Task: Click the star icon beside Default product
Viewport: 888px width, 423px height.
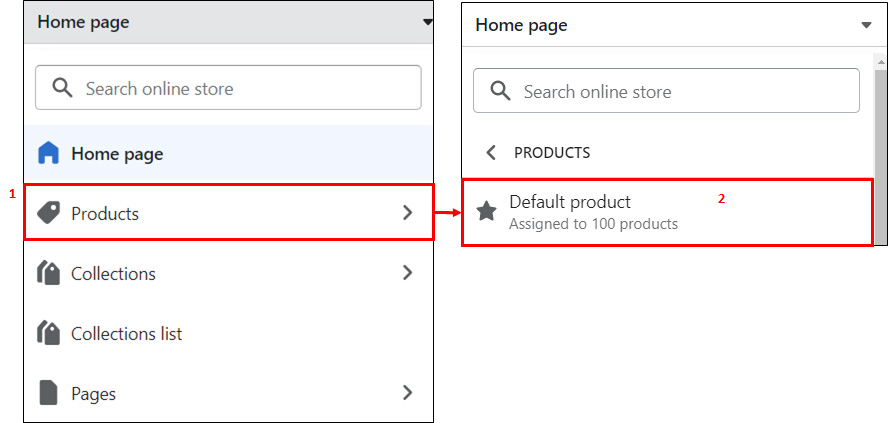Action: pos(486,212)
